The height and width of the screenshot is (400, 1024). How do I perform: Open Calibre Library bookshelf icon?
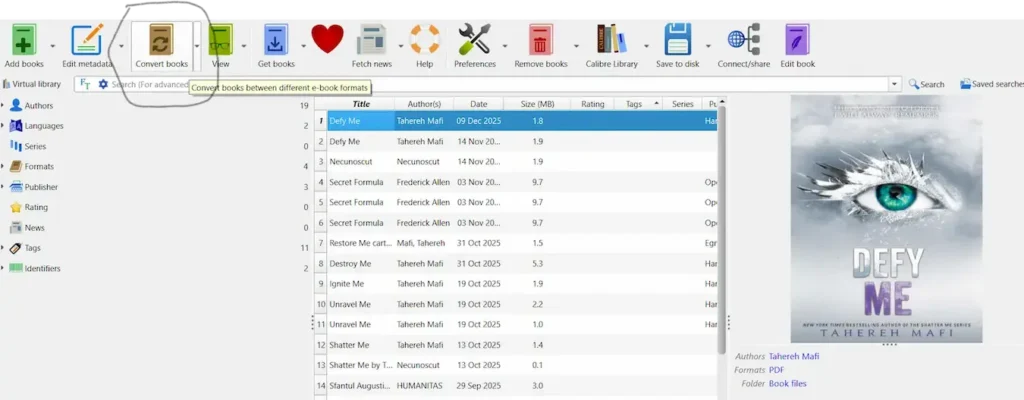tap(611, 39)
